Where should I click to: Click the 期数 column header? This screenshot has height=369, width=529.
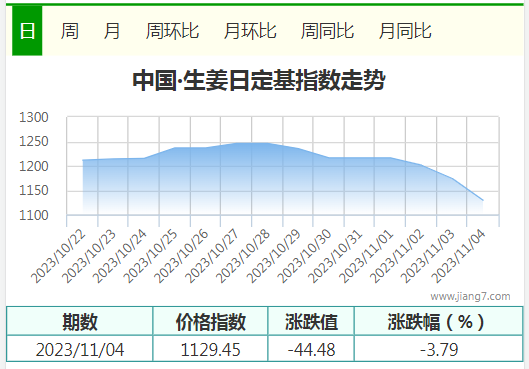(80, 321)
